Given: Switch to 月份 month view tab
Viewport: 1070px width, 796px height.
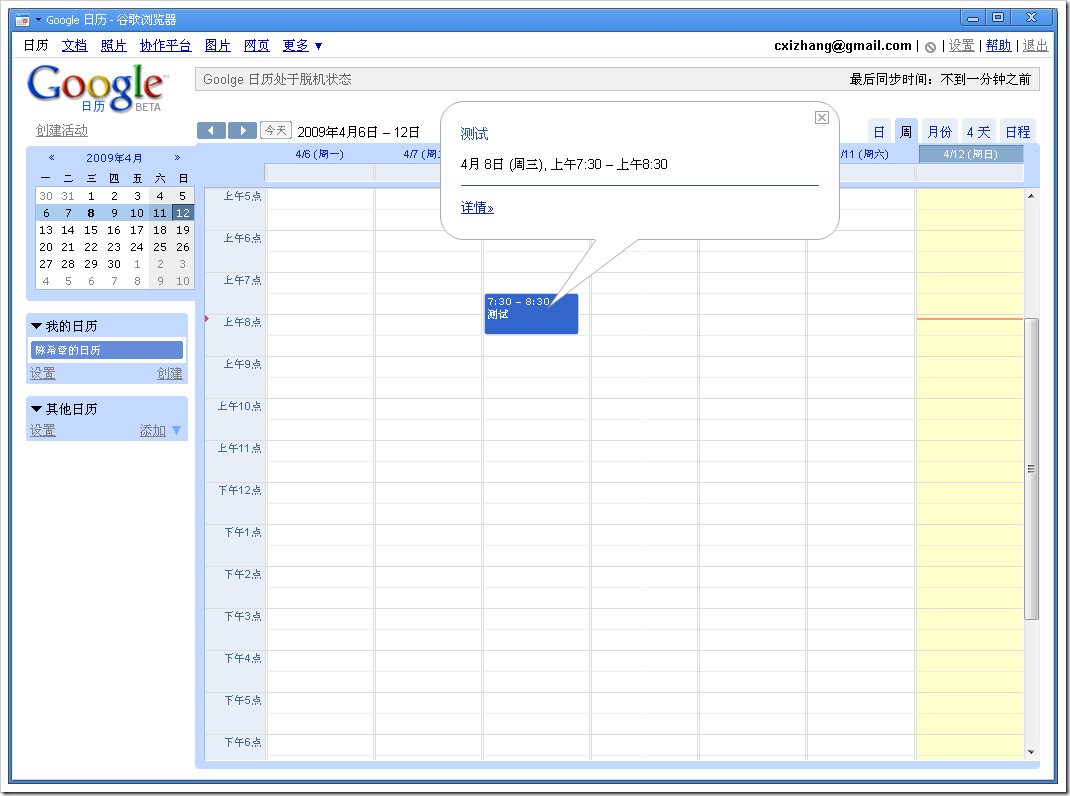Looking at the screenshot, I should tap(940, 132).
